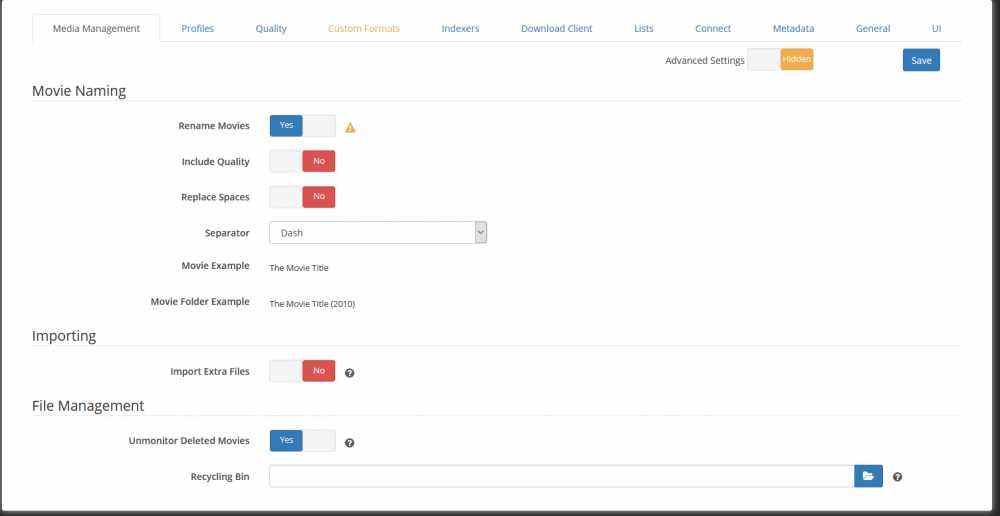Viewport: 1000px width, 516px height.
Task: Open the Lists tab
Action: pos(644,28)
